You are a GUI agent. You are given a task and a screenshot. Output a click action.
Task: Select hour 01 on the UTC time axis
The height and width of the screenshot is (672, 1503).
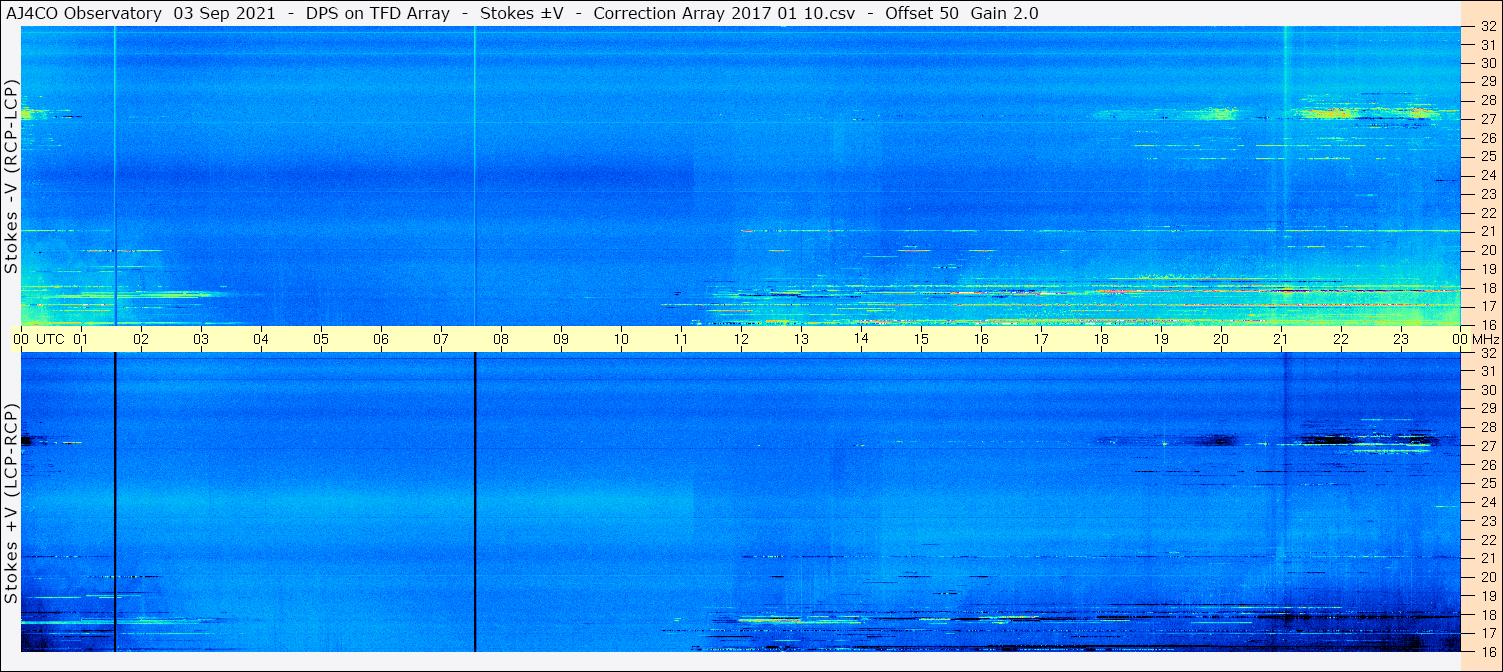coord(81,339)
